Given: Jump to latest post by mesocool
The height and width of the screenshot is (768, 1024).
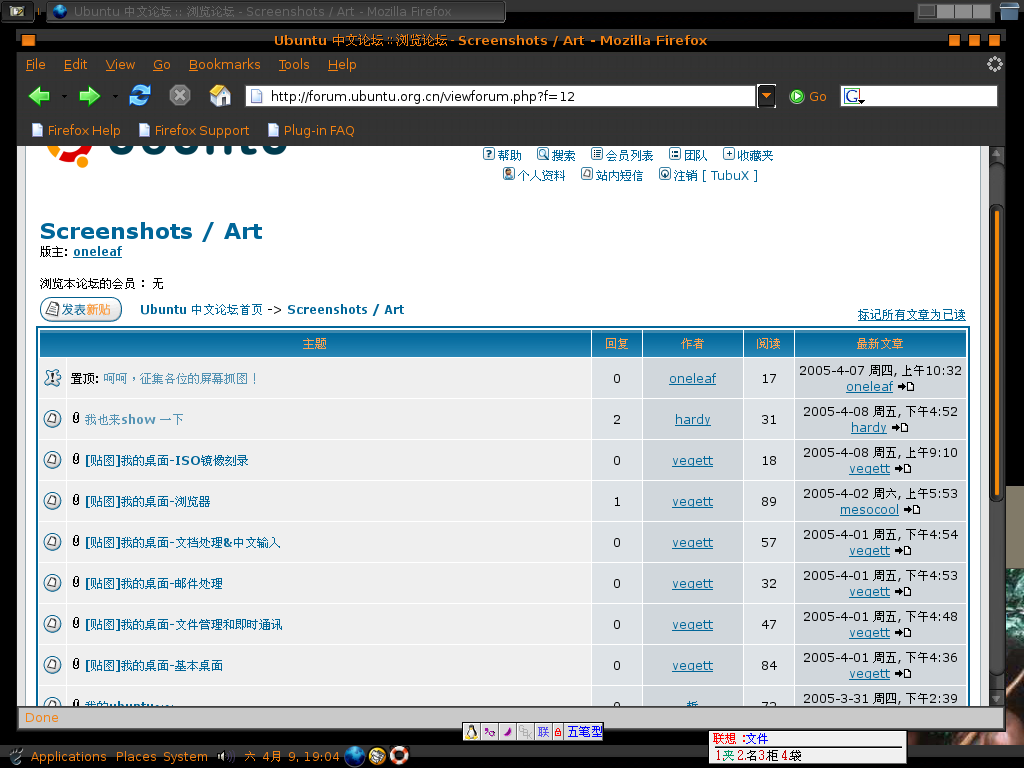Looking at the screenshot, I should tap(912, 509).
